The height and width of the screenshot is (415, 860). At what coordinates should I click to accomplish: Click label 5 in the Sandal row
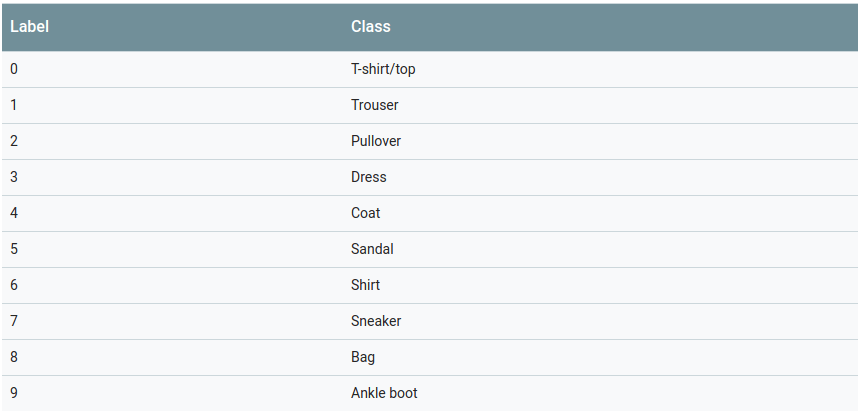14,249
